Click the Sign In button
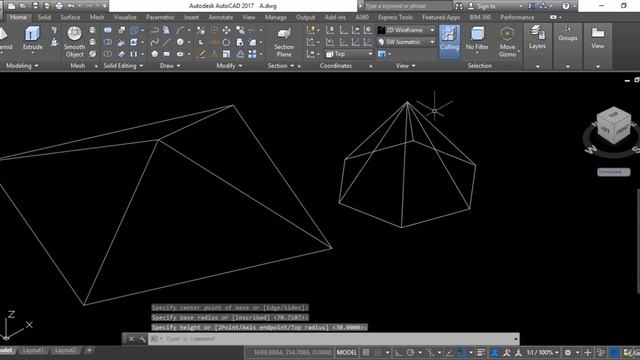 [482, 6]
